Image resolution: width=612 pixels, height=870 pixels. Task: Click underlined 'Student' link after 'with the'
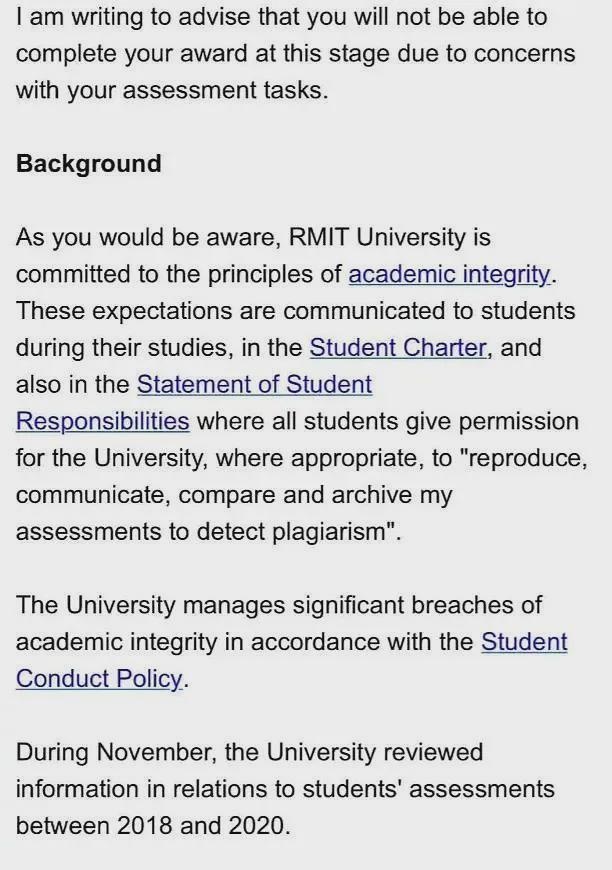click(x=524, y=642)
